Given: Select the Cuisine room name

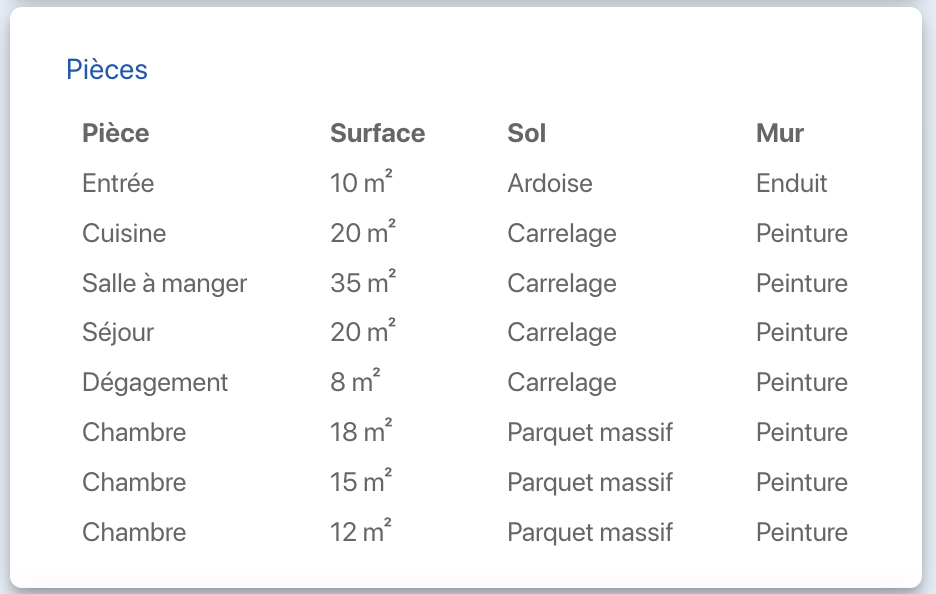Looking at the screenshot, I should point(124,234).
